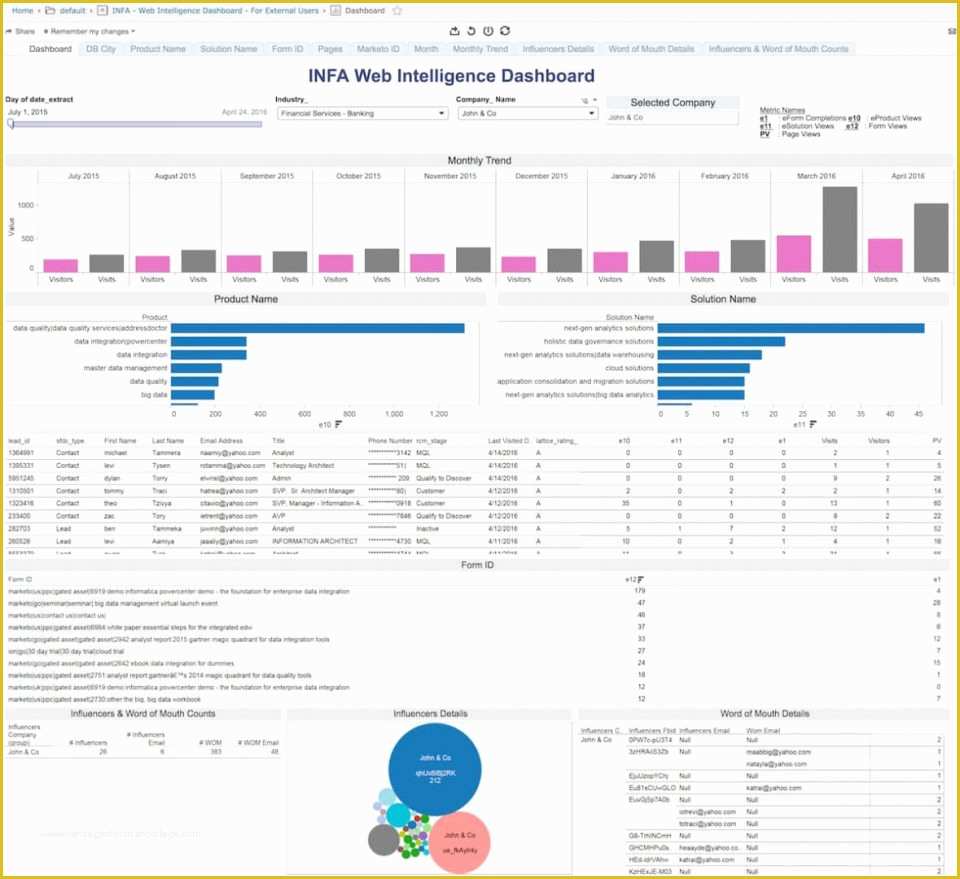
Task: Click the Title cell Technology Architect
Action: [303, 466]
